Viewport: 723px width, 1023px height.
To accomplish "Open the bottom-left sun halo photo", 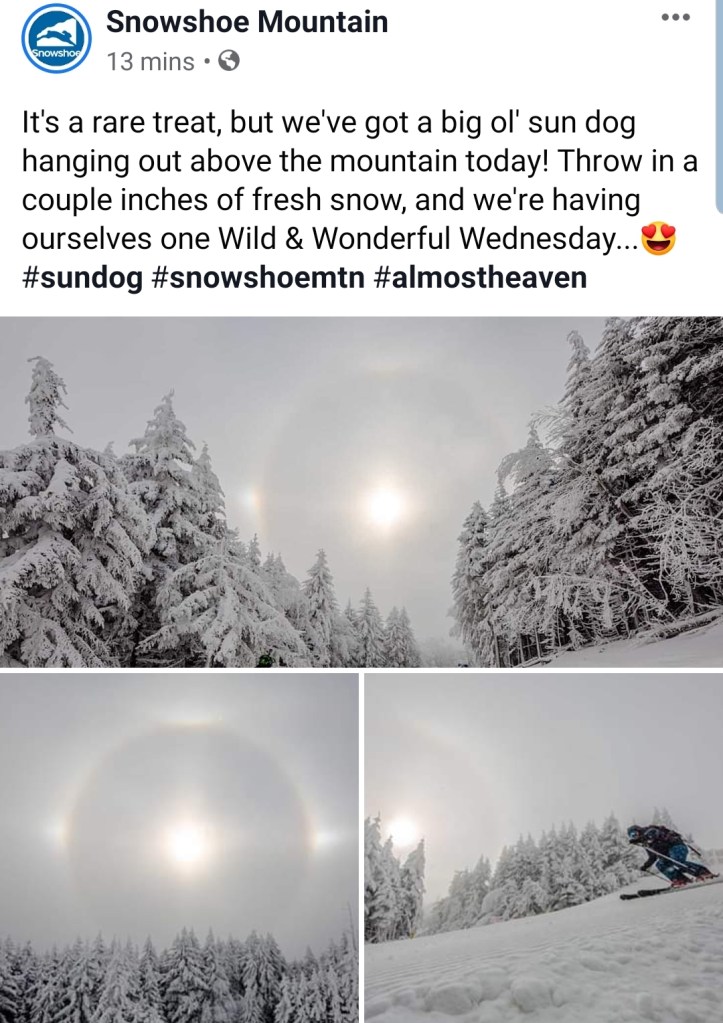I will coord(179,847).
